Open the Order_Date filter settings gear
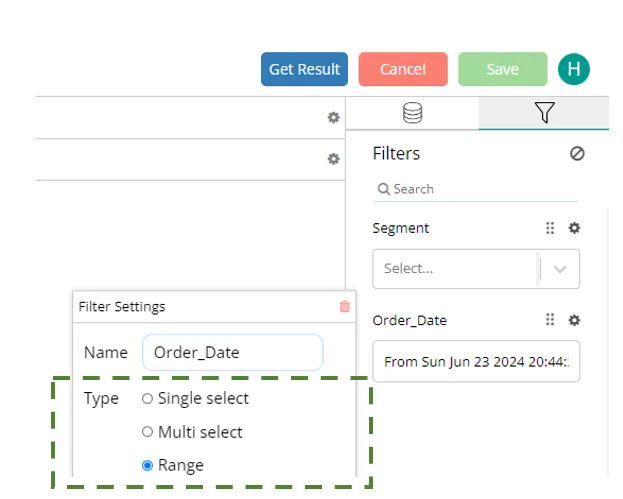Viewport: 623px width, 499px height. click(x=574, y=320)
